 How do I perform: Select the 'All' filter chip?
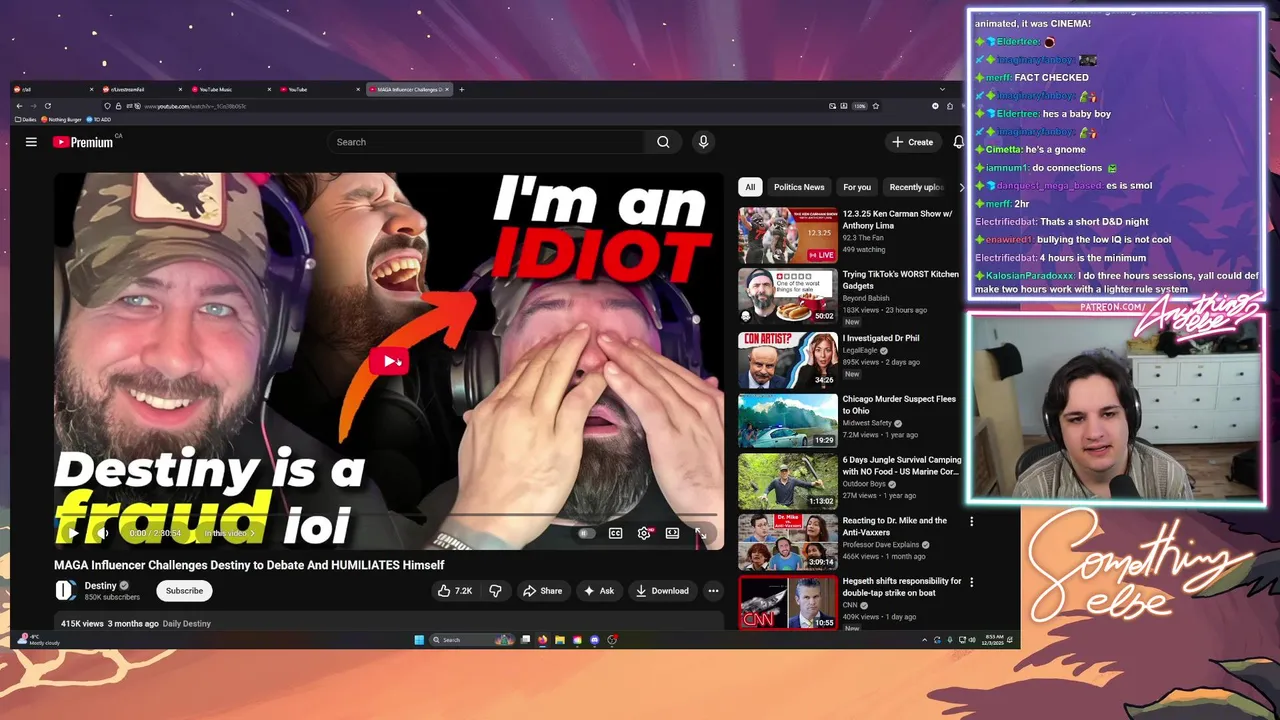pyautogui.click(x=750, y=187)
